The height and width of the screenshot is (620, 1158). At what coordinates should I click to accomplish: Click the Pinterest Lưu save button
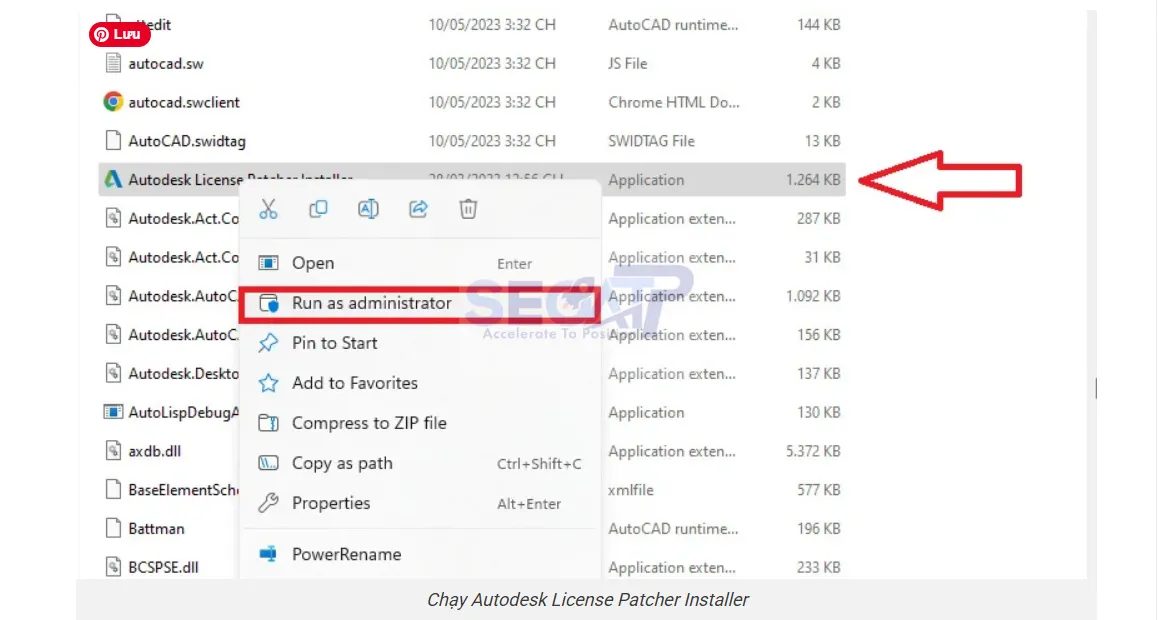120,34
